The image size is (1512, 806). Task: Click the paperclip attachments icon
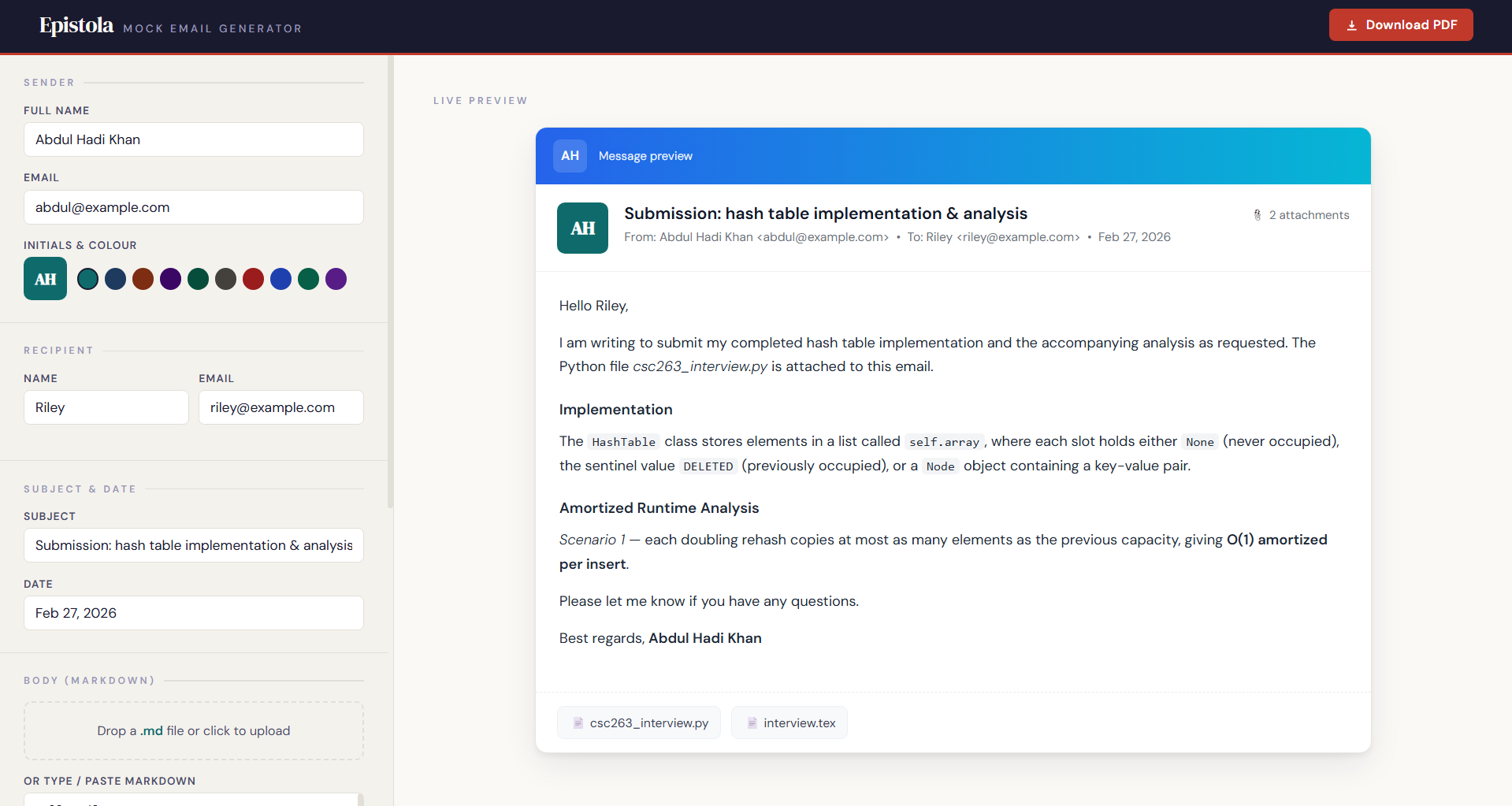click(1257, 214)
